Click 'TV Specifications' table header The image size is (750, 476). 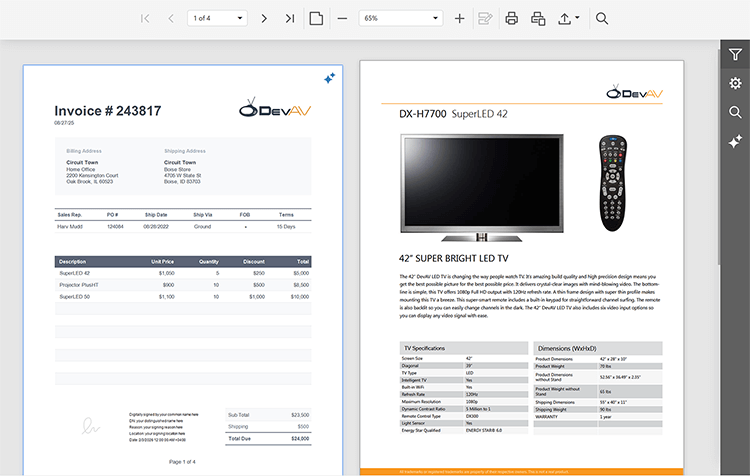(463, 348)
